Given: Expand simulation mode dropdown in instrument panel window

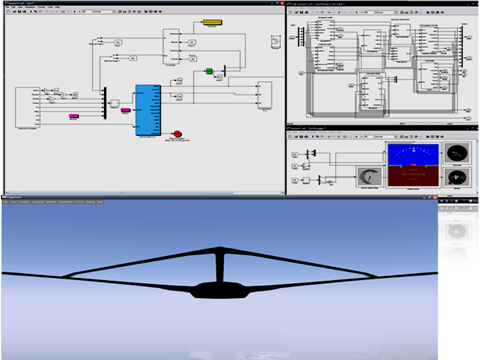Looking at the screenshot, I should pyautogui.click(x=386, y=137).
